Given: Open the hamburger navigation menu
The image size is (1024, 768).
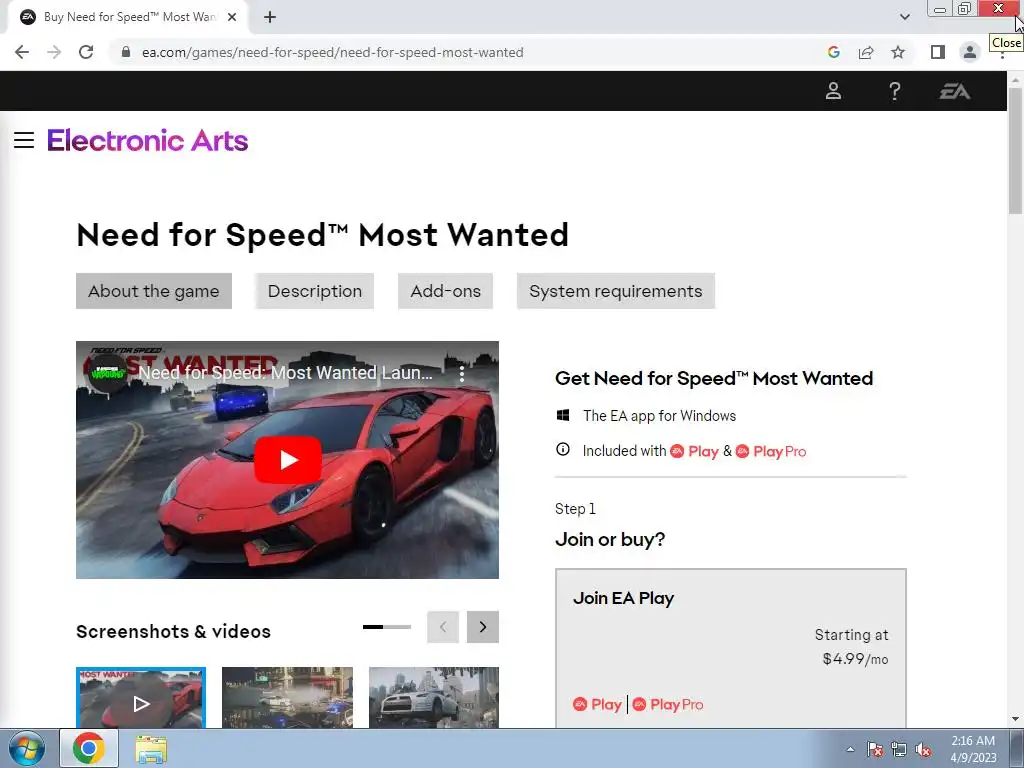Looking at the screenshot, I should point(24,140).
